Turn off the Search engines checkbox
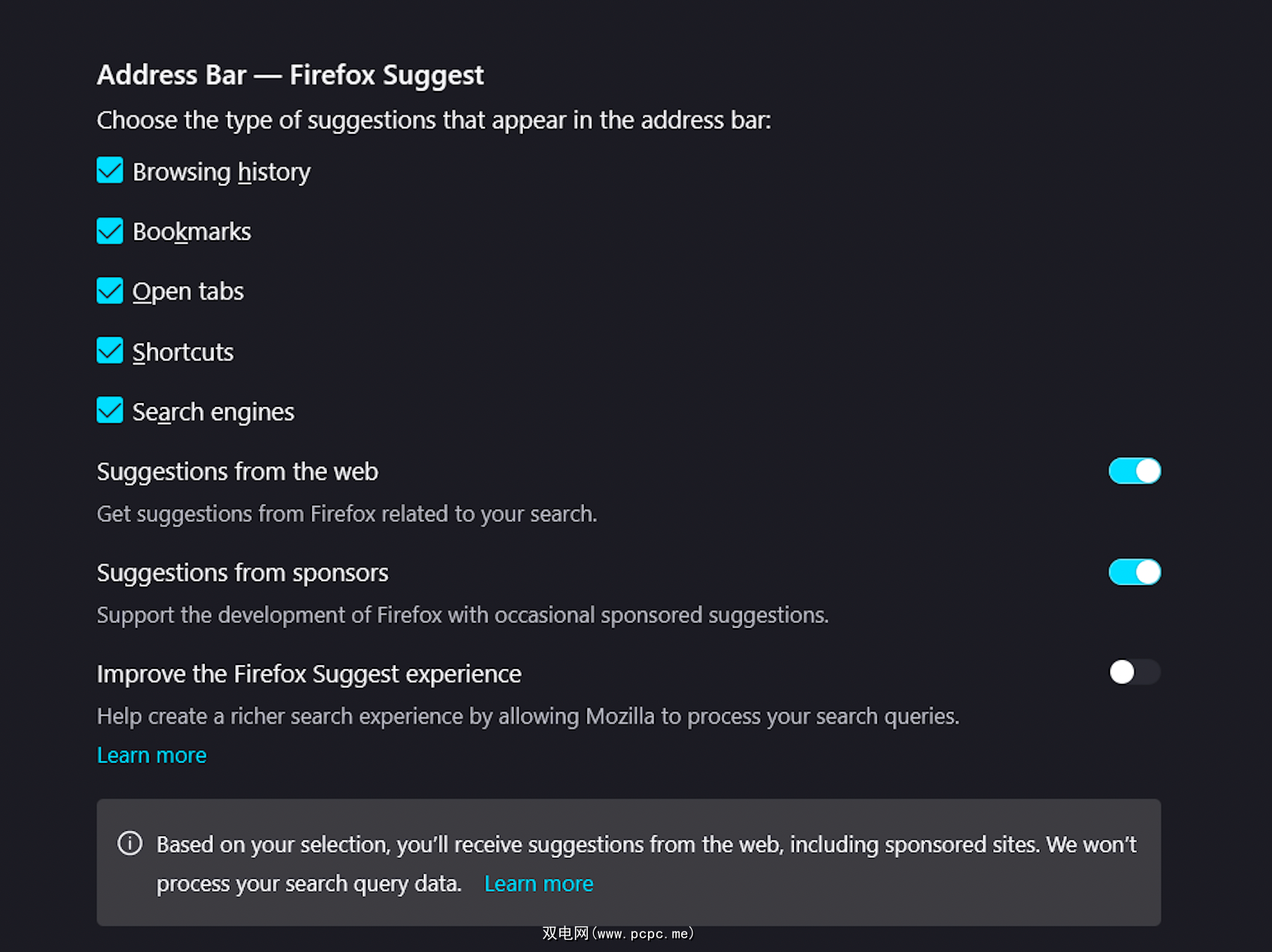 point(110,410)
